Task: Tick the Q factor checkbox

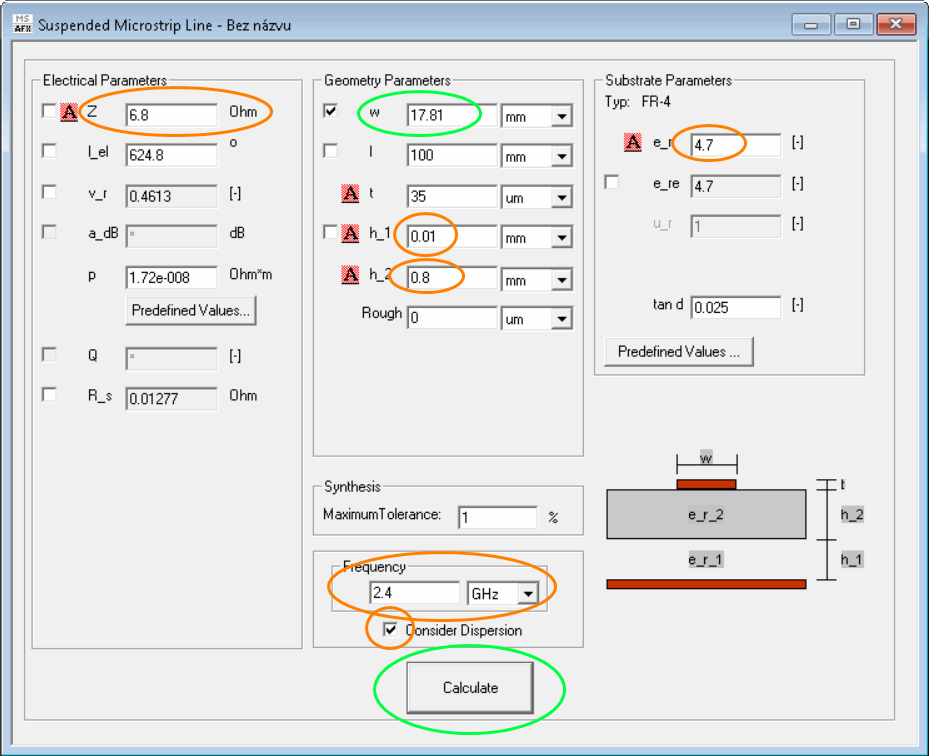Action: point(49,355)
